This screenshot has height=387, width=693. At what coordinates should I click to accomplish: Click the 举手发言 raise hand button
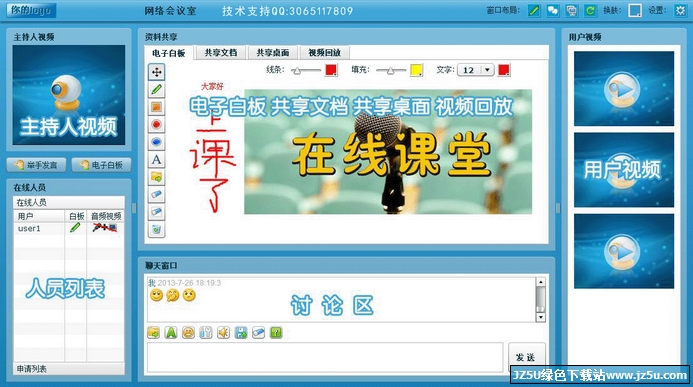coord(37,165)
